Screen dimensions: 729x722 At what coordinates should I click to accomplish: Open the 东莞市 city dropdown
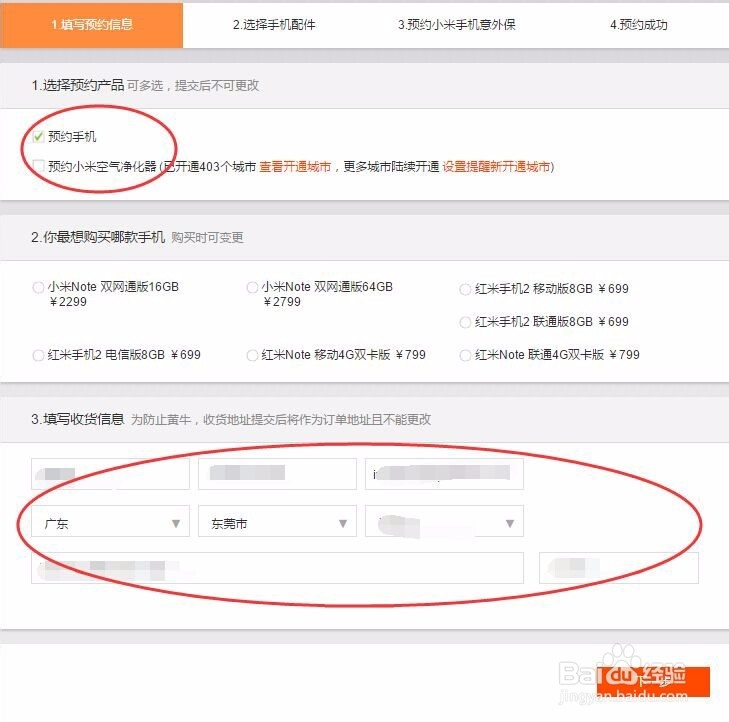[277, 521]
